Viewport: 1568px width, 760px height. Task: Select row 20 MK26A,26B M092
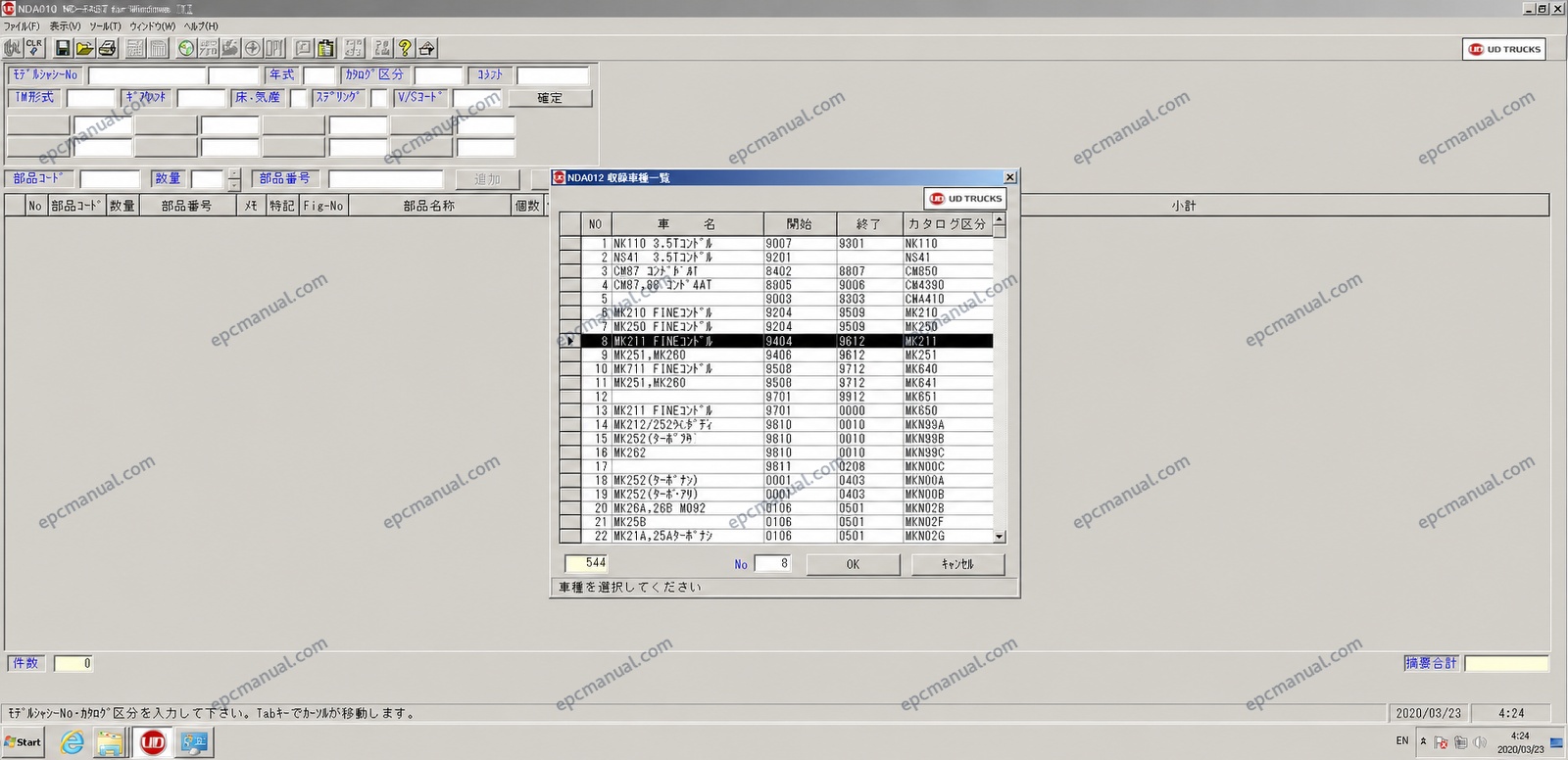pos(786,508)
